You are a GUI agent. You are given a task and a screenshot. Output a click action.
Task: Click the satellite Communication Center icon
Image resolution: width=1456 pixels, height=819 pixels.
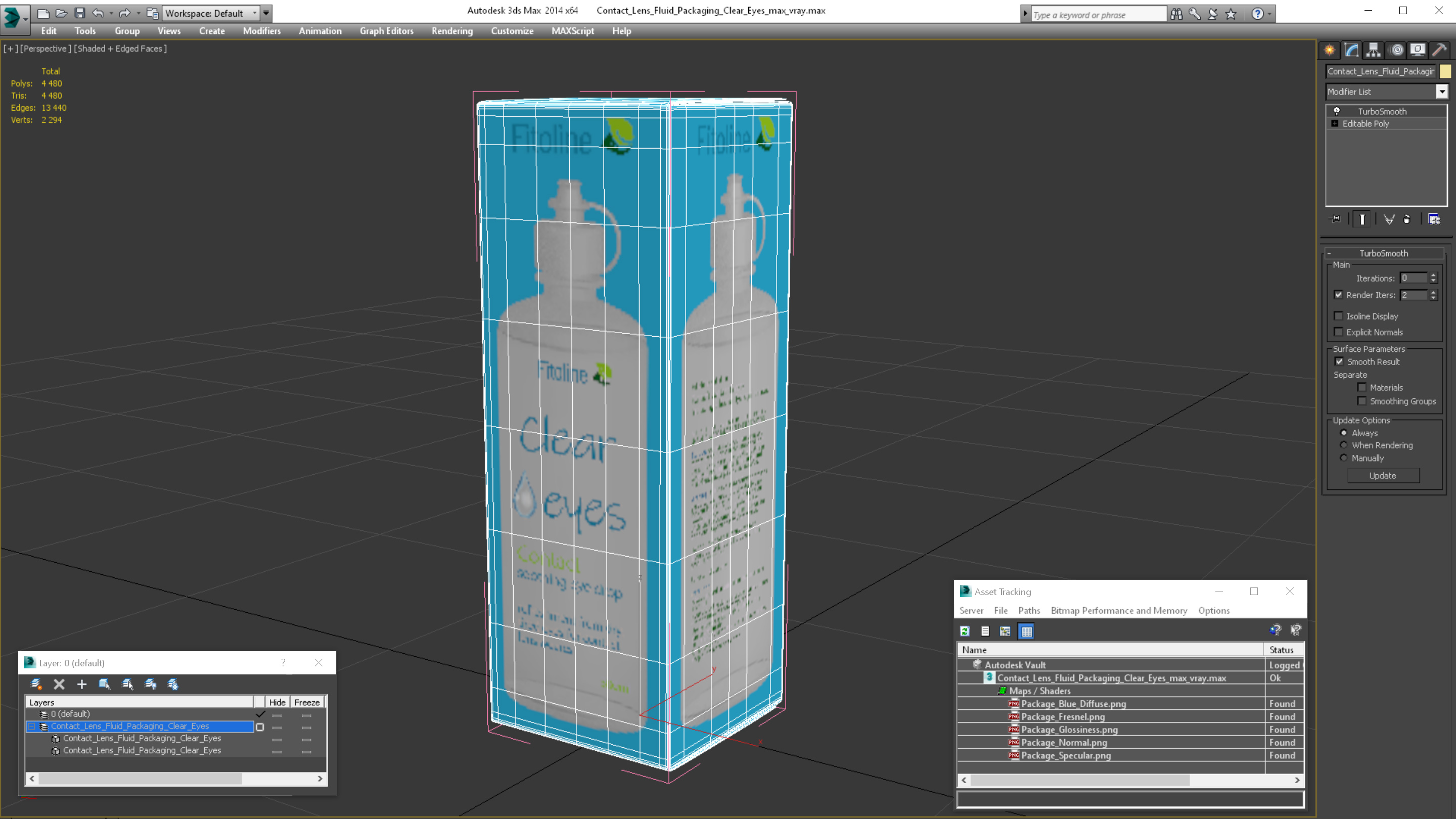pyautogui.click(x=1212, y=14)
